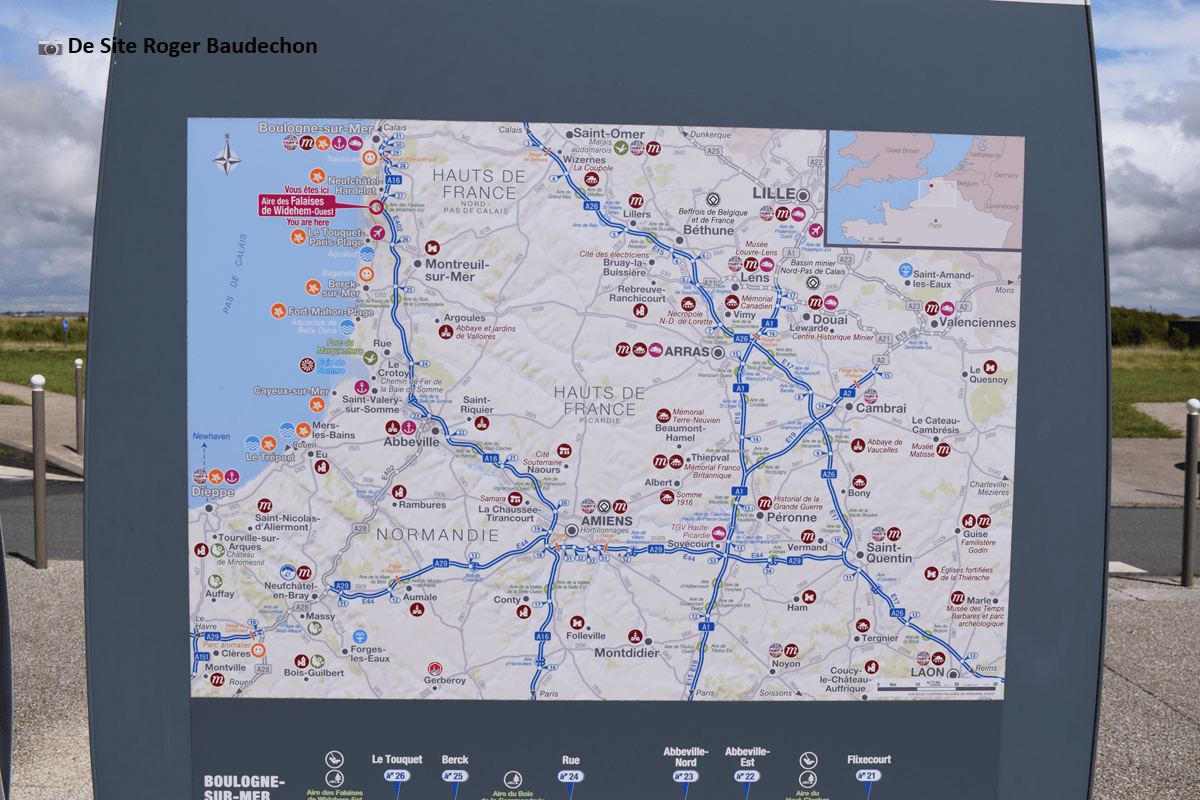
Task: Click the airplane icon near Lille
Action: [815, 231]
